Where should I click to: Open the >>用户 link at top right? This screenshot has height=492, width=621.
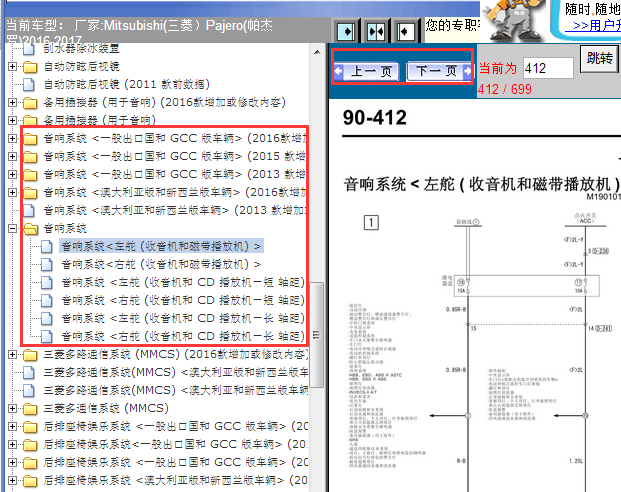594,26
